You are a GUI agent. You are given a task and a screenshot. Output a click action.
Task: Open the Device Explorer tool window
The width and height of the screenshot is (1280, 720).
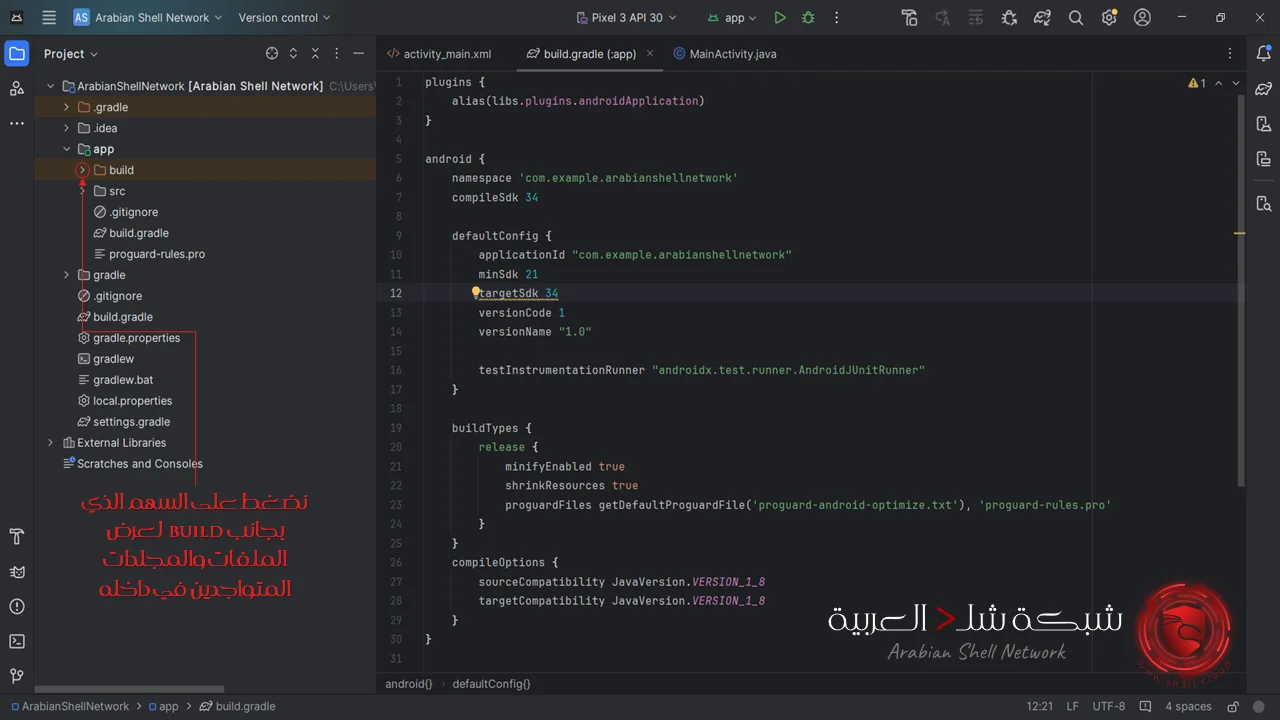pos(1263,203)
